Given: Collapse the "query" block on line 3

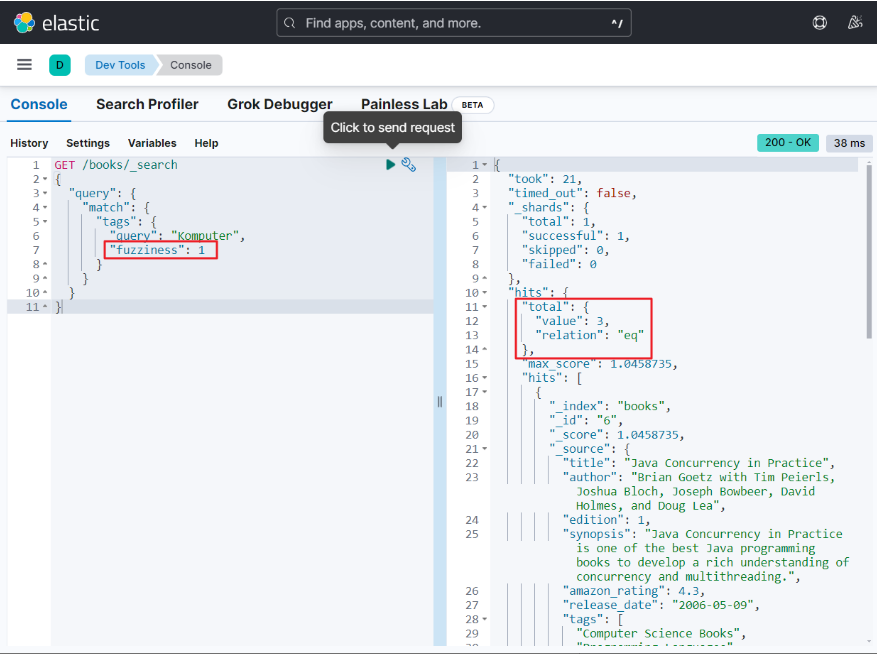Looking at the screenshot, I should click(45, 193).
